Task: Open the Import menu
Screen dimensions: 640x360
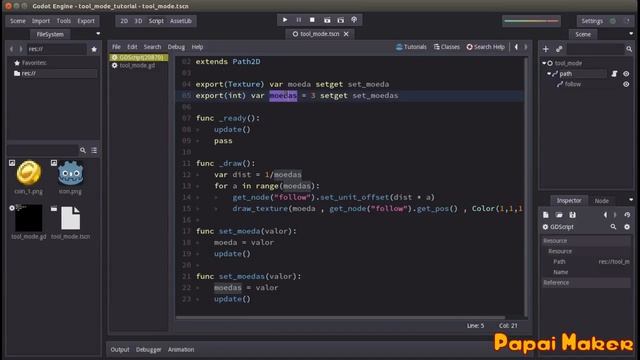Action: [41, 21]
